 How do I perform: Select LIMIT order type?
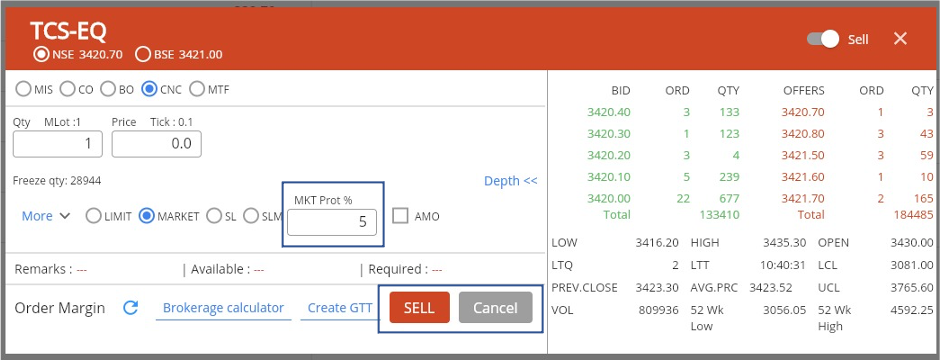pyautogui.click(x=93, y=216)
